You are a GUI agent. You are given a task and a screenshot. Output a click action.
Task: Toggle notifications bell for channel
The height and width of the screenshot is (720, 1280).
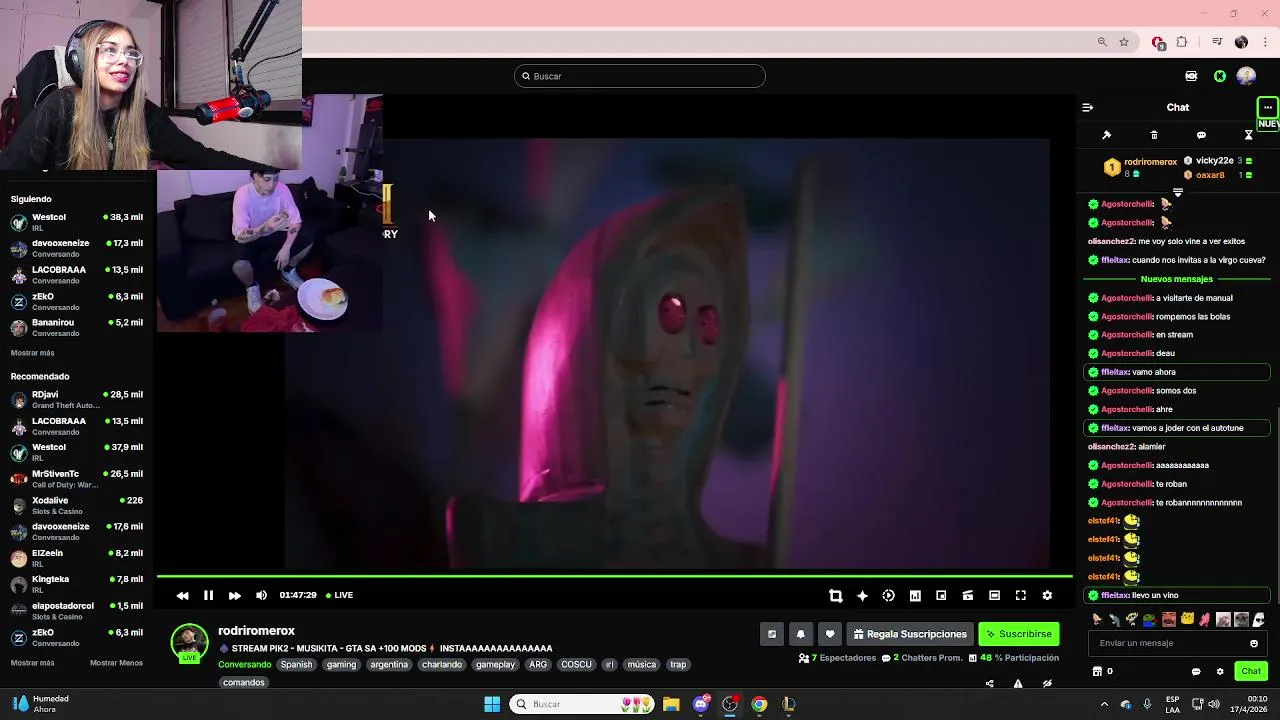(x=800, y=634)
